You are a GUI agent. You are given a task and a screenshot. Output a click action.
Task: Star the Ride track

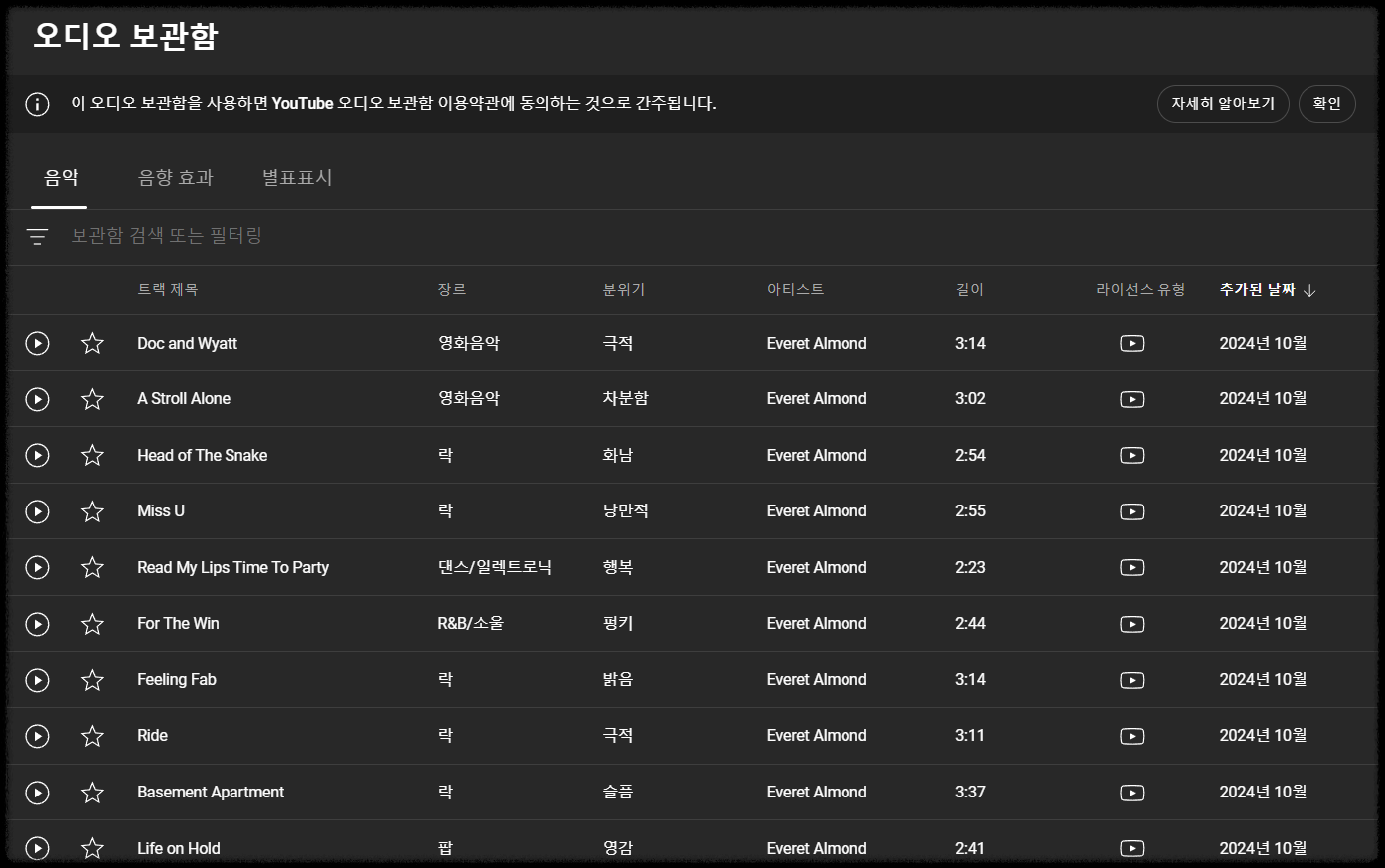coord(92,736)
